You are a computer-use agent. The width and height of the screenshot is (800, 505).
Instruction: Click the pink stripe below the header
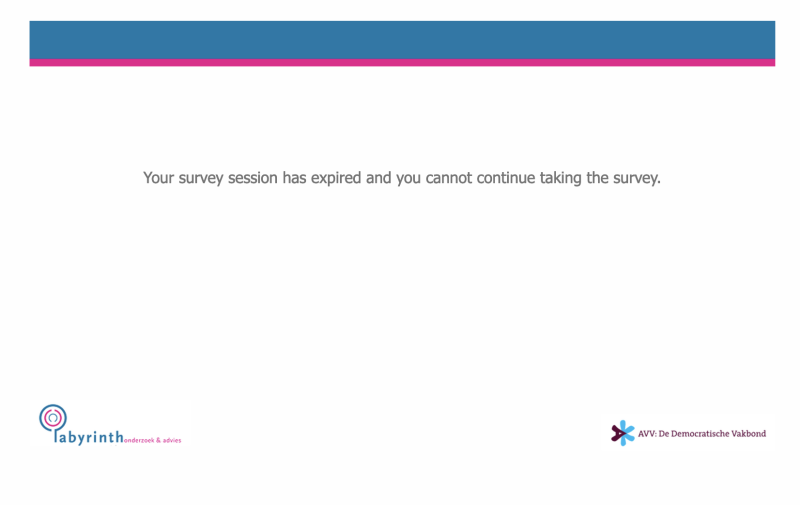(x=402, y=63)
